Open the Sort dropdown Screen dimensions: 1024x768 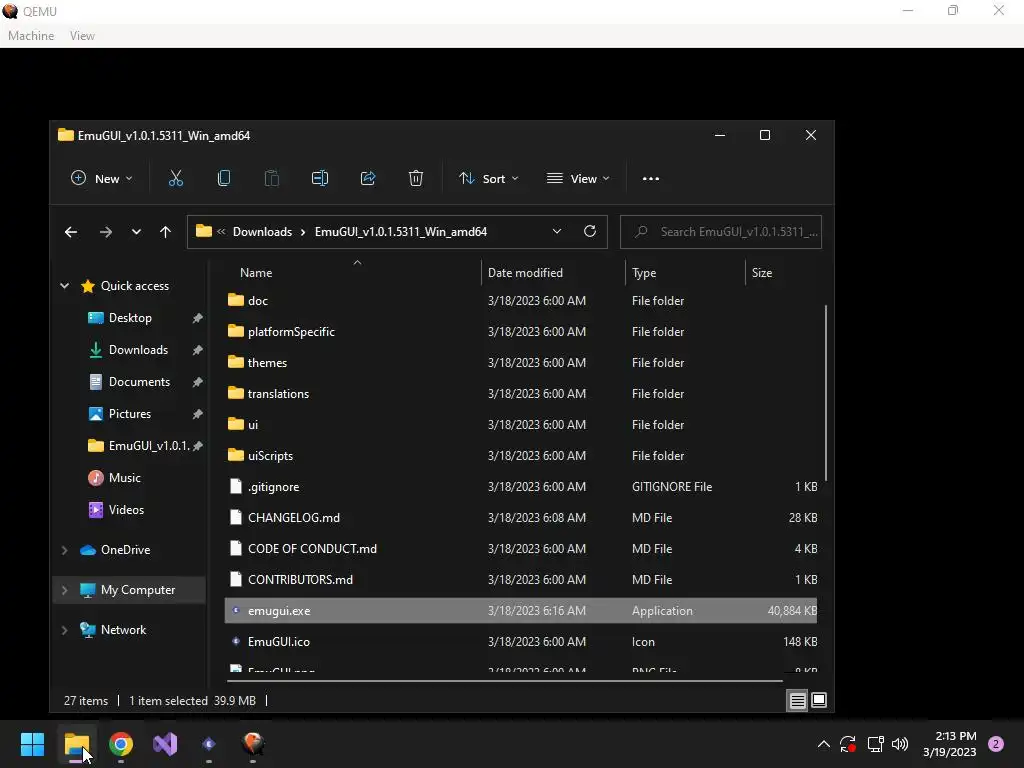488,178
